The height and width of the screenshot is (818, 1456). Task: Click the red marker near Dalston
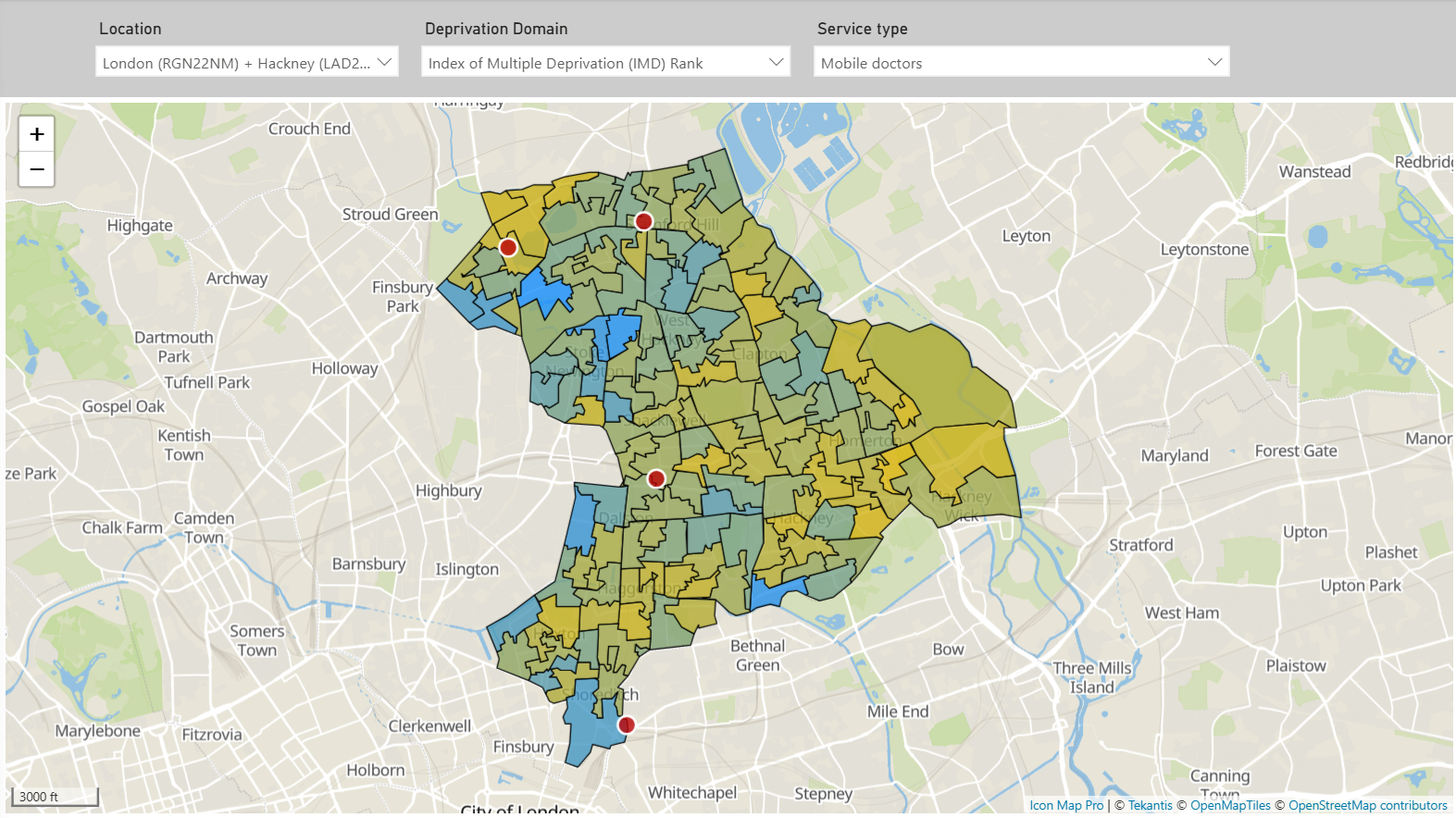coord(656,478)
